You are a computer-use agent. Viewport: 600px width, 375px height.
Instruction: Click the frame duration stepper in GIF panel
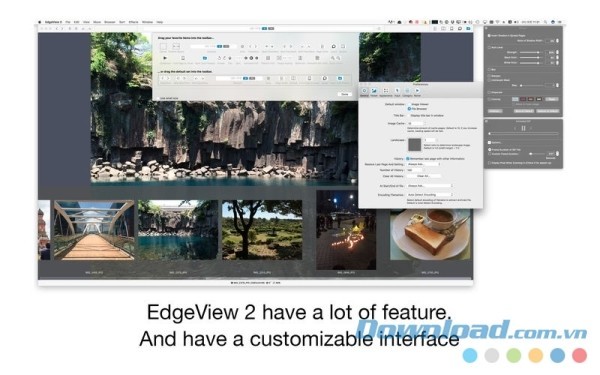(x=557, y=154)
